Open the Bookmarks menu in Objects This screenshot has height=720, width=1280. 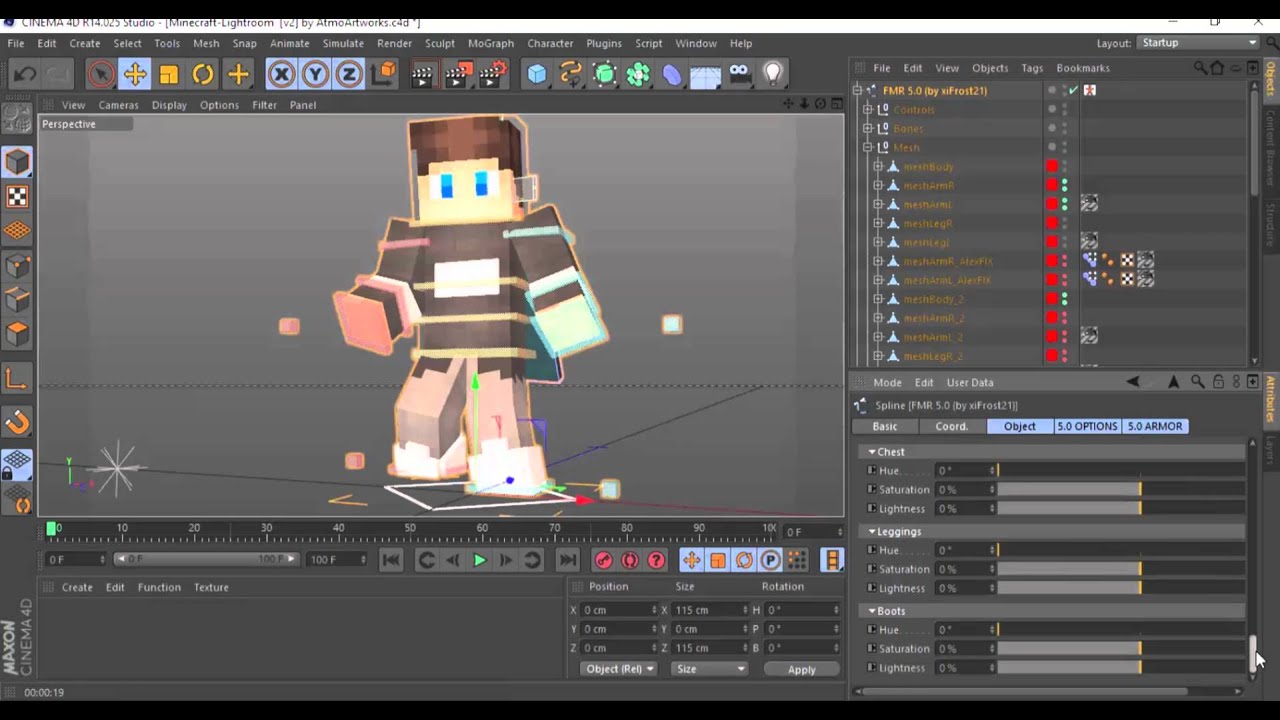click(1083, 68)
